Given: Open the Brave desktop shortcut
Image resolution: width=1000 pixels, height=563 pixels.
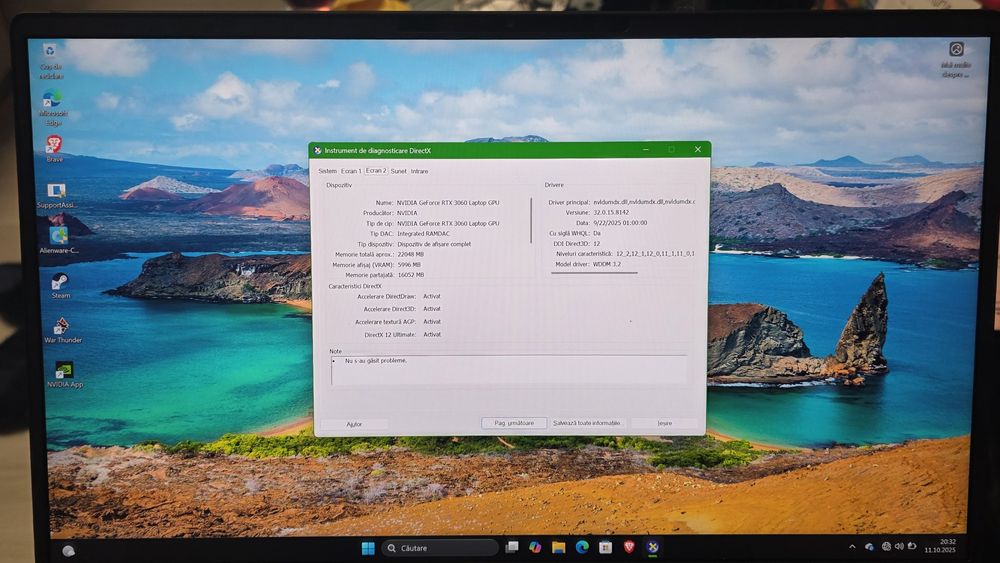Looking at the screenshot, I should pos(54,149).
